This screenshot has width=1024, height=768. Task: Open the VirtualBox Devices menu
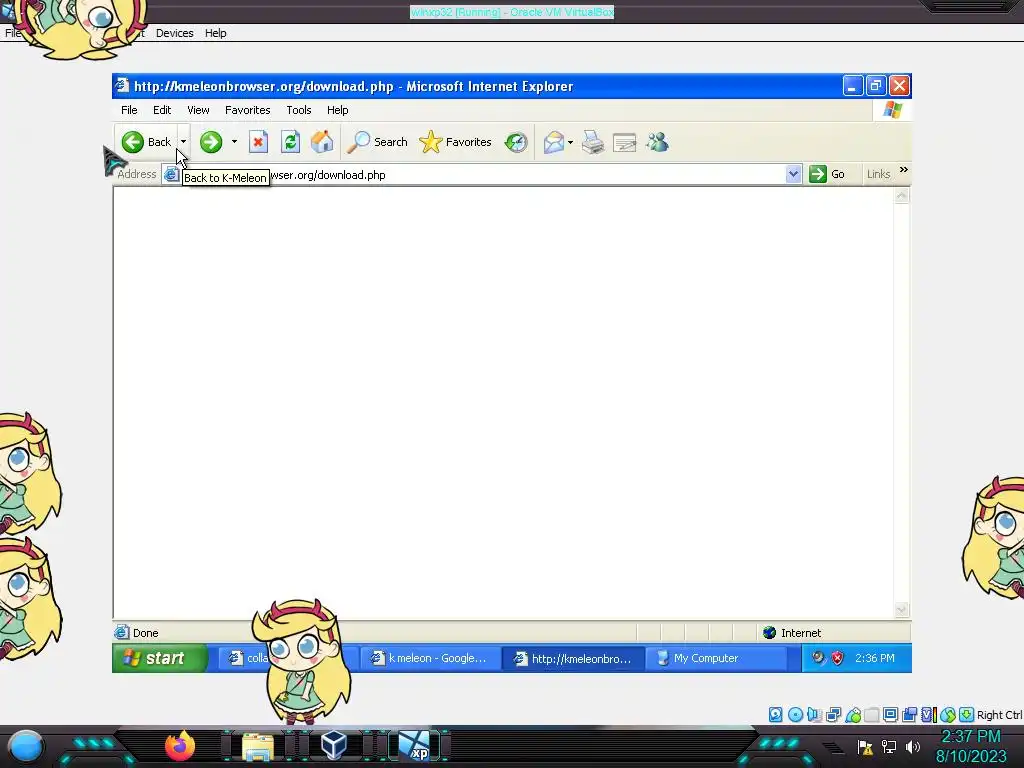pos(174,33)
